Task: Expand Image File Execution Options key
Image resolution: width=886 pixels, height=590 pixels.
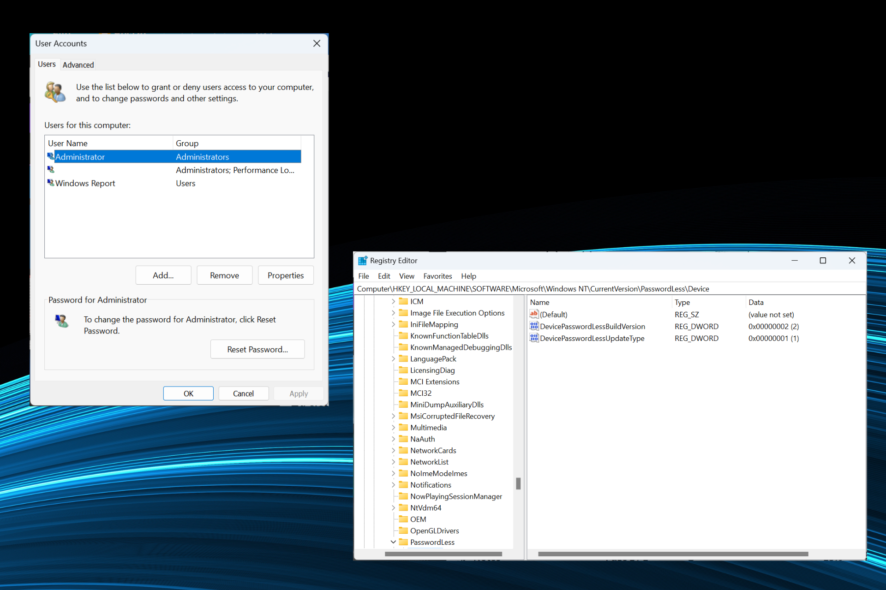Action: 393,313
